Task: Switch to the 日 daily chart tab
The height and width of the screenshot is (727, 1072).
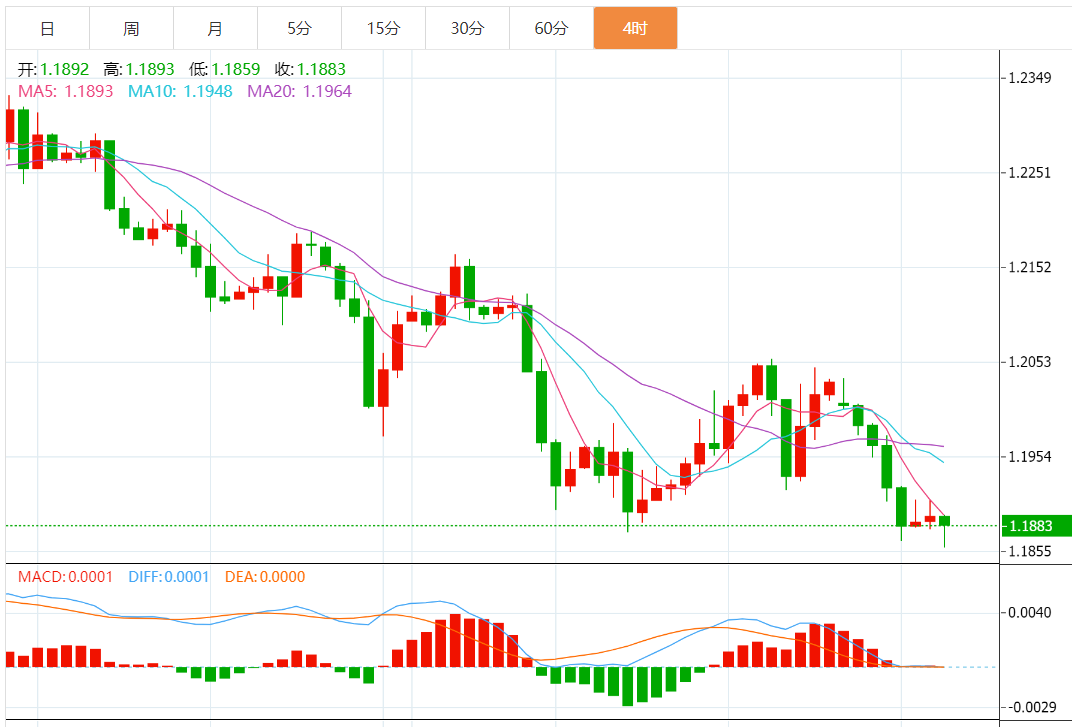Action: coord(47,28)
